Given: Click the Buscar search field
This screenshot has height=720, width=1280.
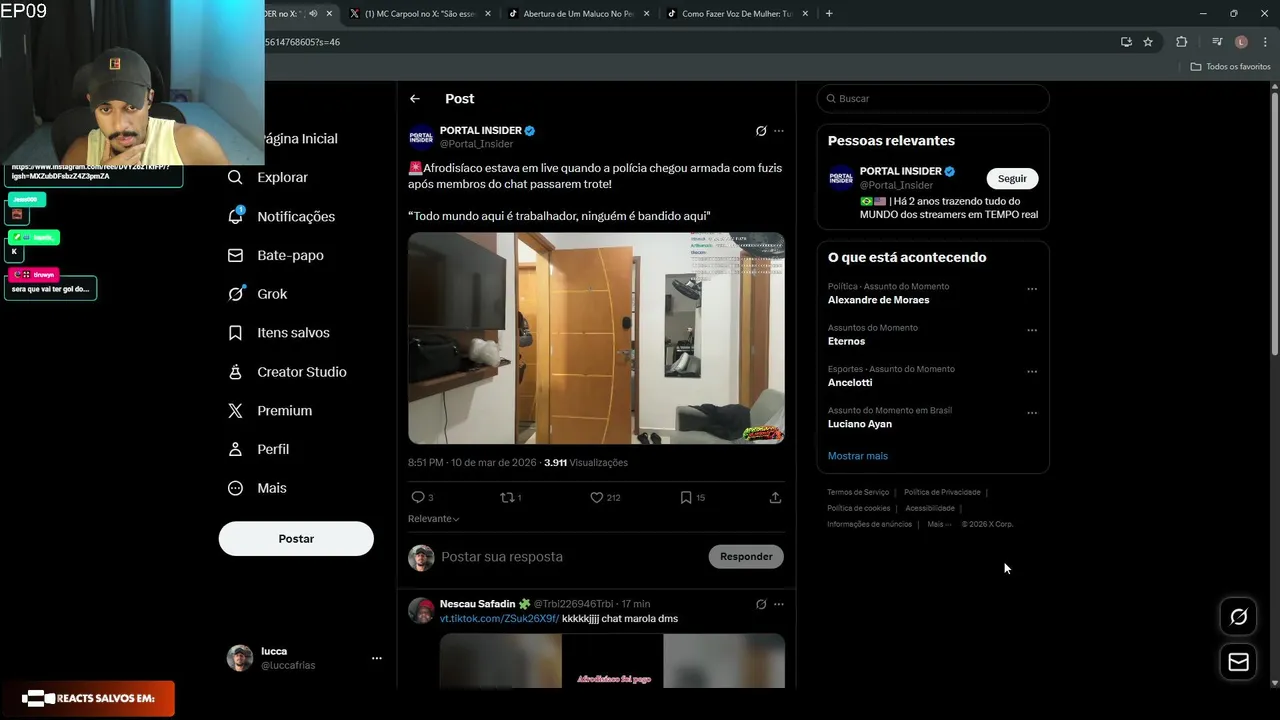Looking at the screenshot, I should [933, 99].
